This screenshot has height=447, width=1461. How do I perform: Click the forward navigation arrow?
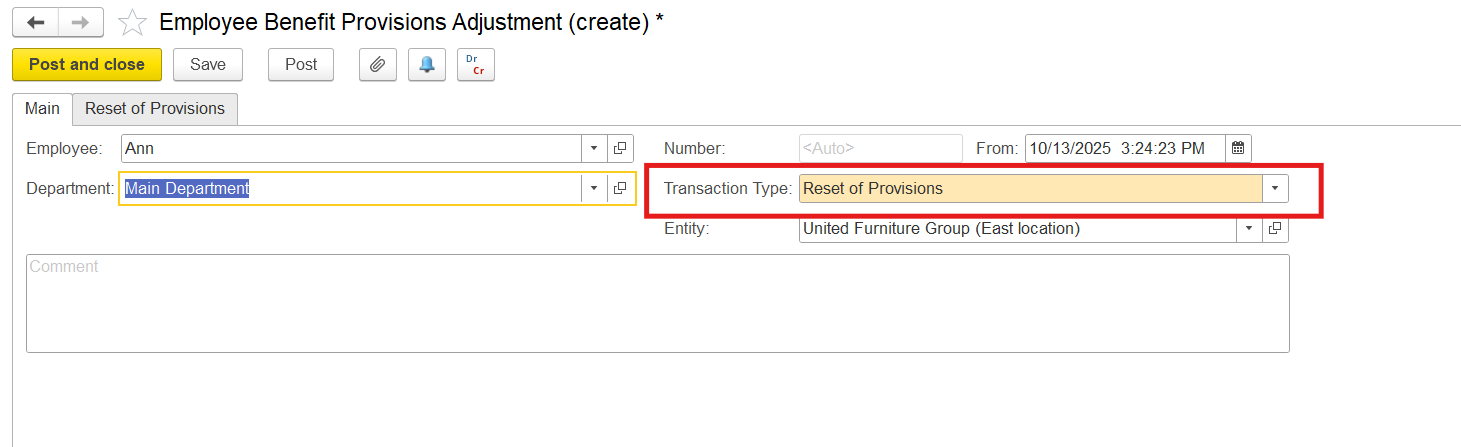click(81, 22)
